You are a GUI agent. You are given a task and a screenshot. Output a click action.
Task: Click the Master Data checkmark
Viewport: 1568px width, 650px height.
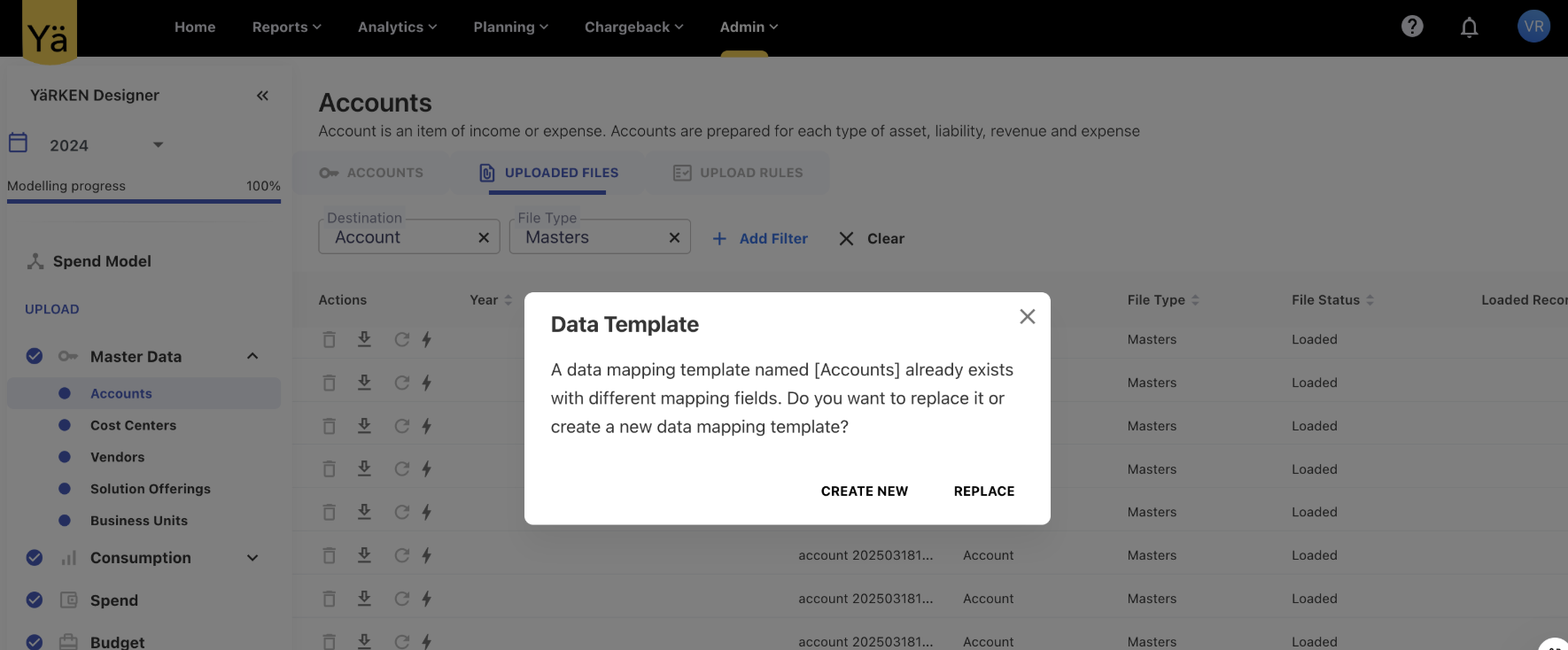pyautogui.click(x=35, y=356)
